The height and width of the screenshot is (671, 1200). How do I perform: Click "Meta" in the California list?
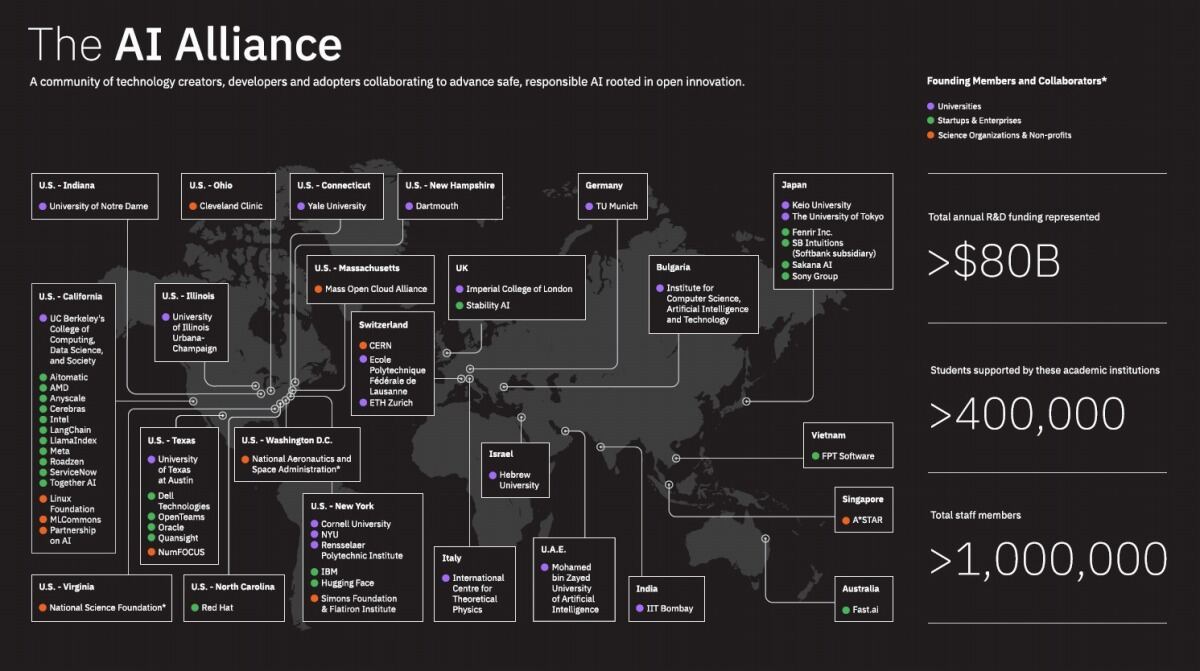click(x=60, y=451)
